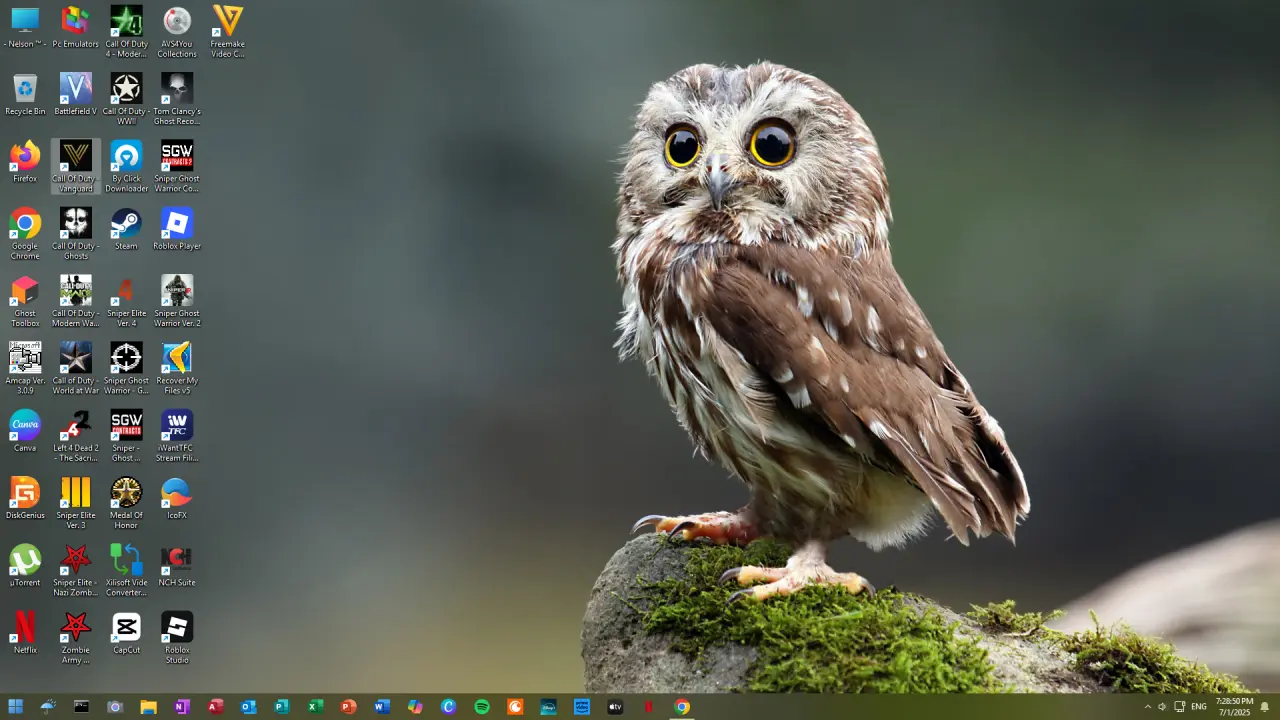Open the Roblox Studio desktop shortcut

(177, 638)
